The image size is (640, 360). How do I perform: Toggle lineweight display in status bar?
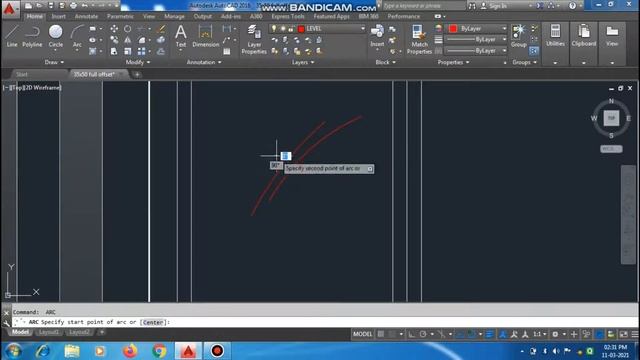point(489,334)
